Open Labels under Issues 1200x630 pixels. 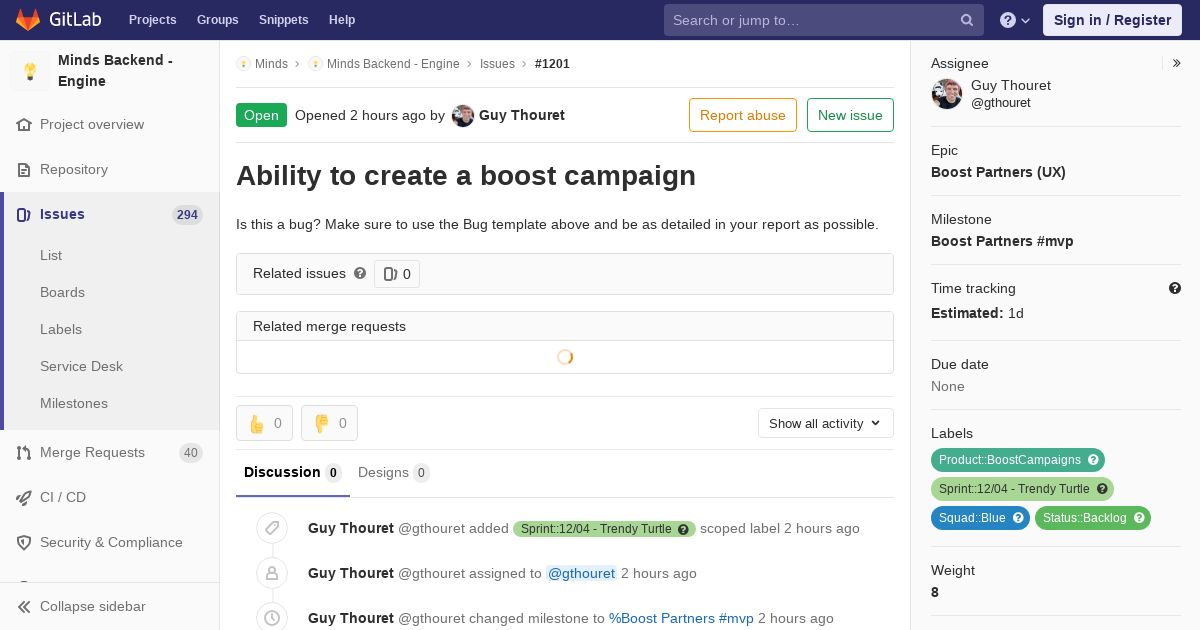61,329
